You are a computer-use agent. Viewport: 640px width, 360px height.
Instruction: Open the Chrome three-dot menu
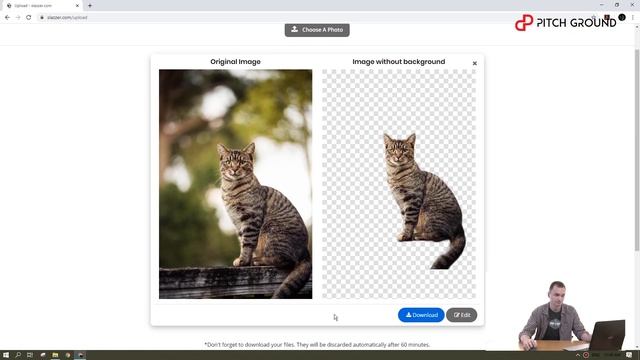click(633, 18)
